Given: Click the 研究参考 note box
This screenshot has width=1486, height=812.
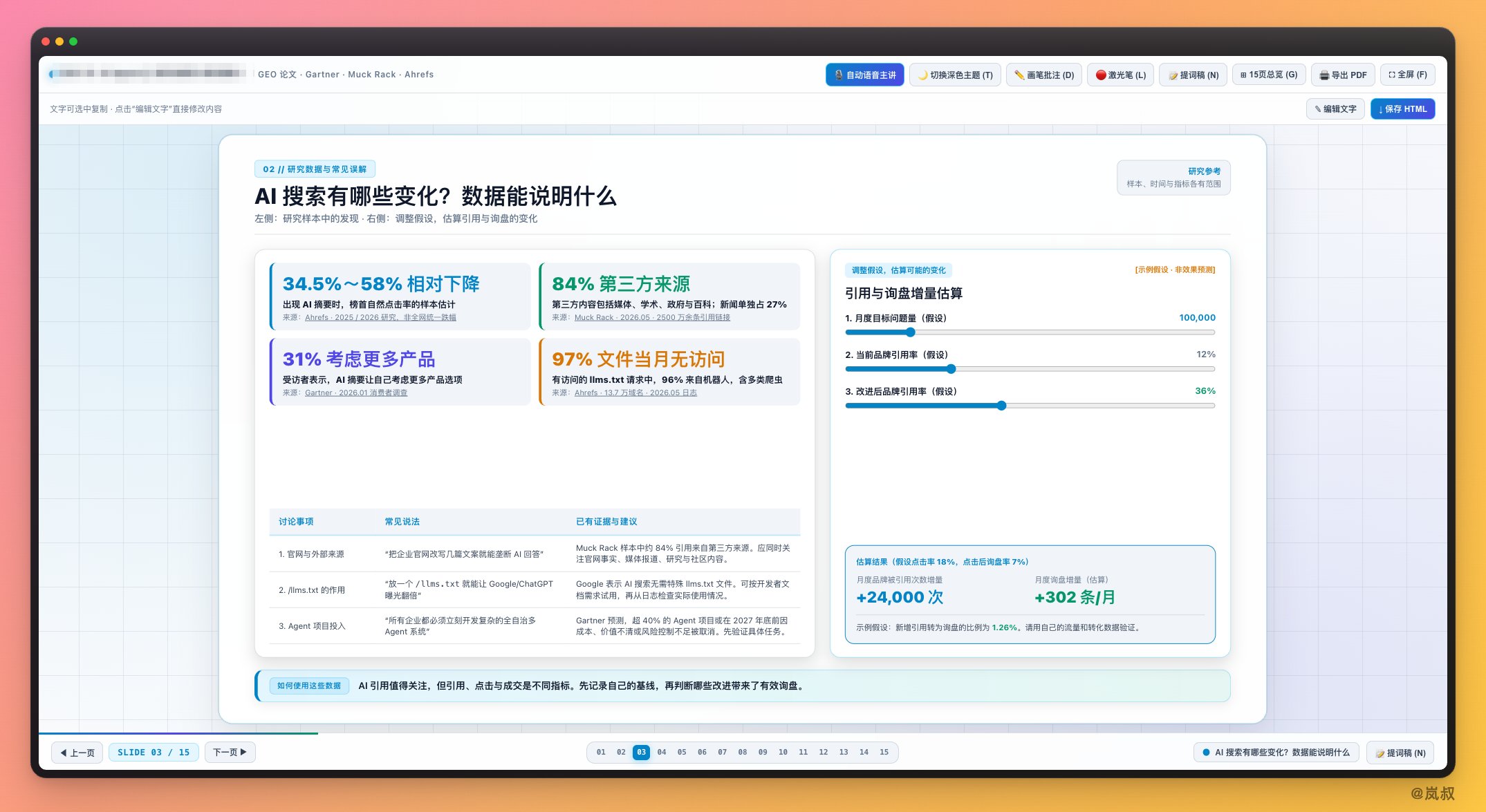Looking at the screenshot, I should [1173, 178].
